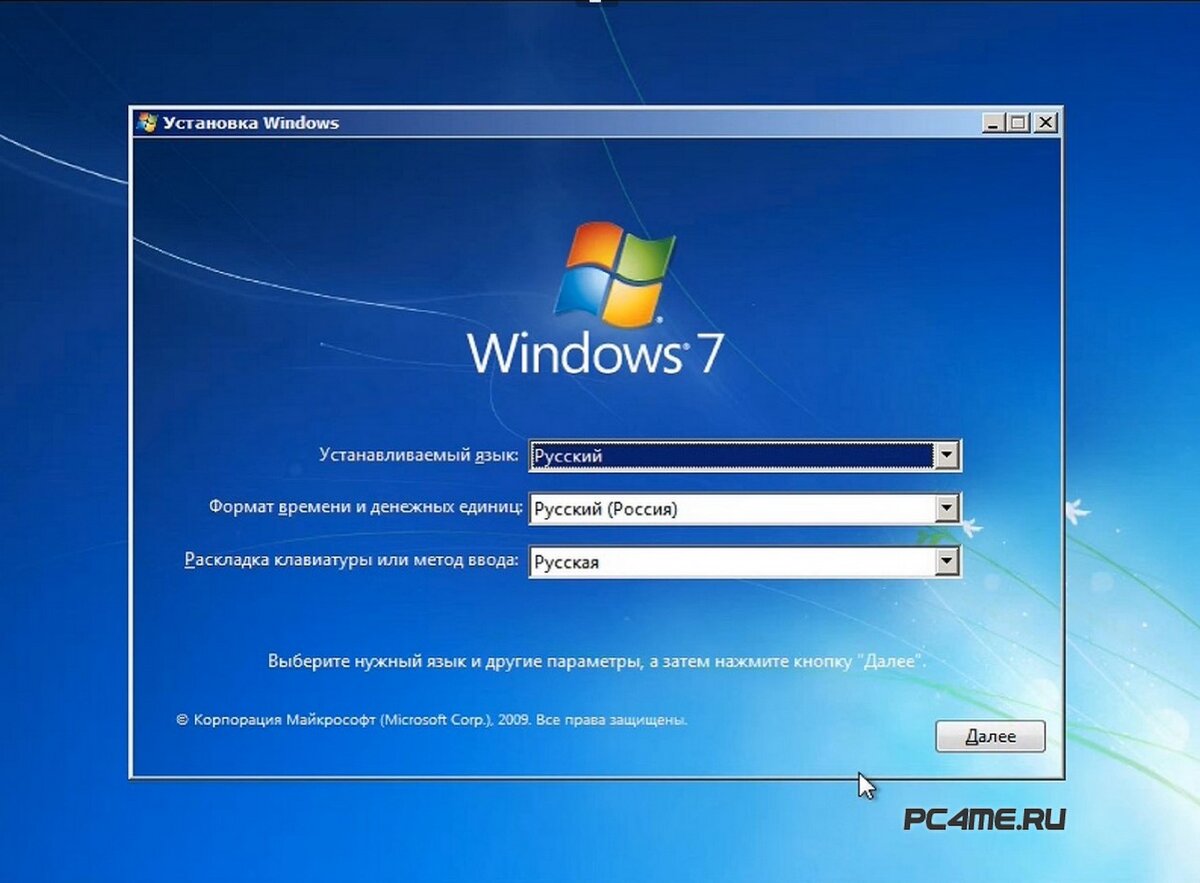Click the Выберите нужный язык instruction text

597,662
